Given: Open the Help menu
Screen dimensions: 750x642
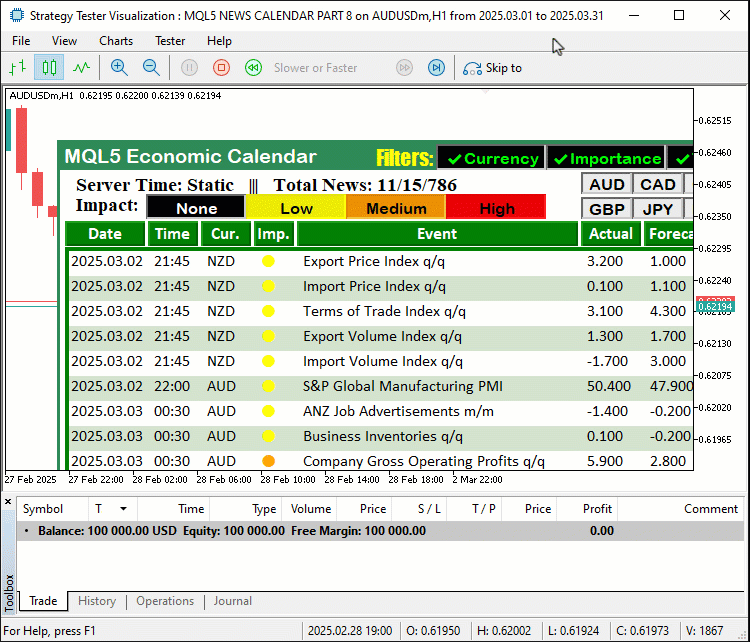Looking at the screenshot, I should (219, 41).
